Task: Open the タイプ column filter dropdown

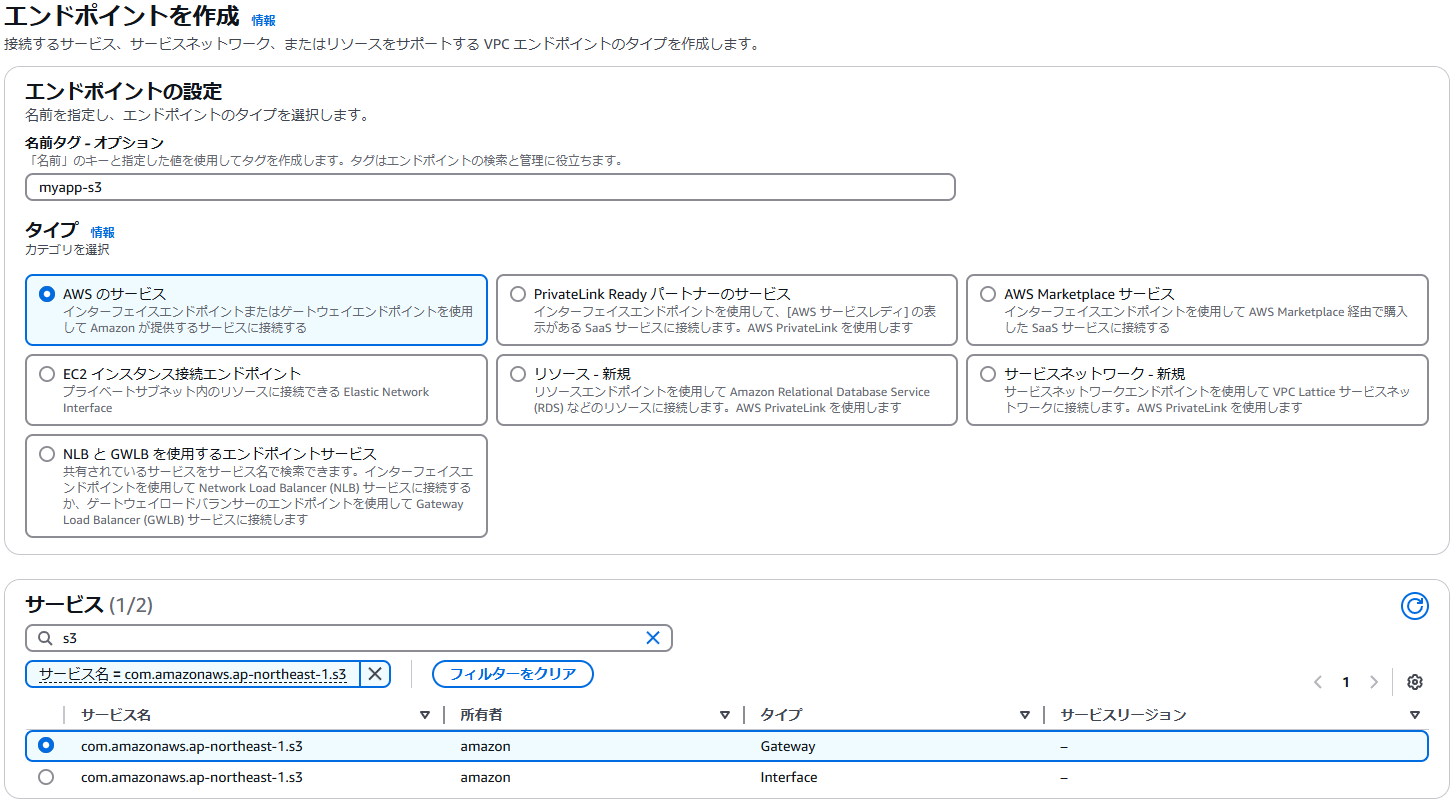Action: (x=1024, y=714)
